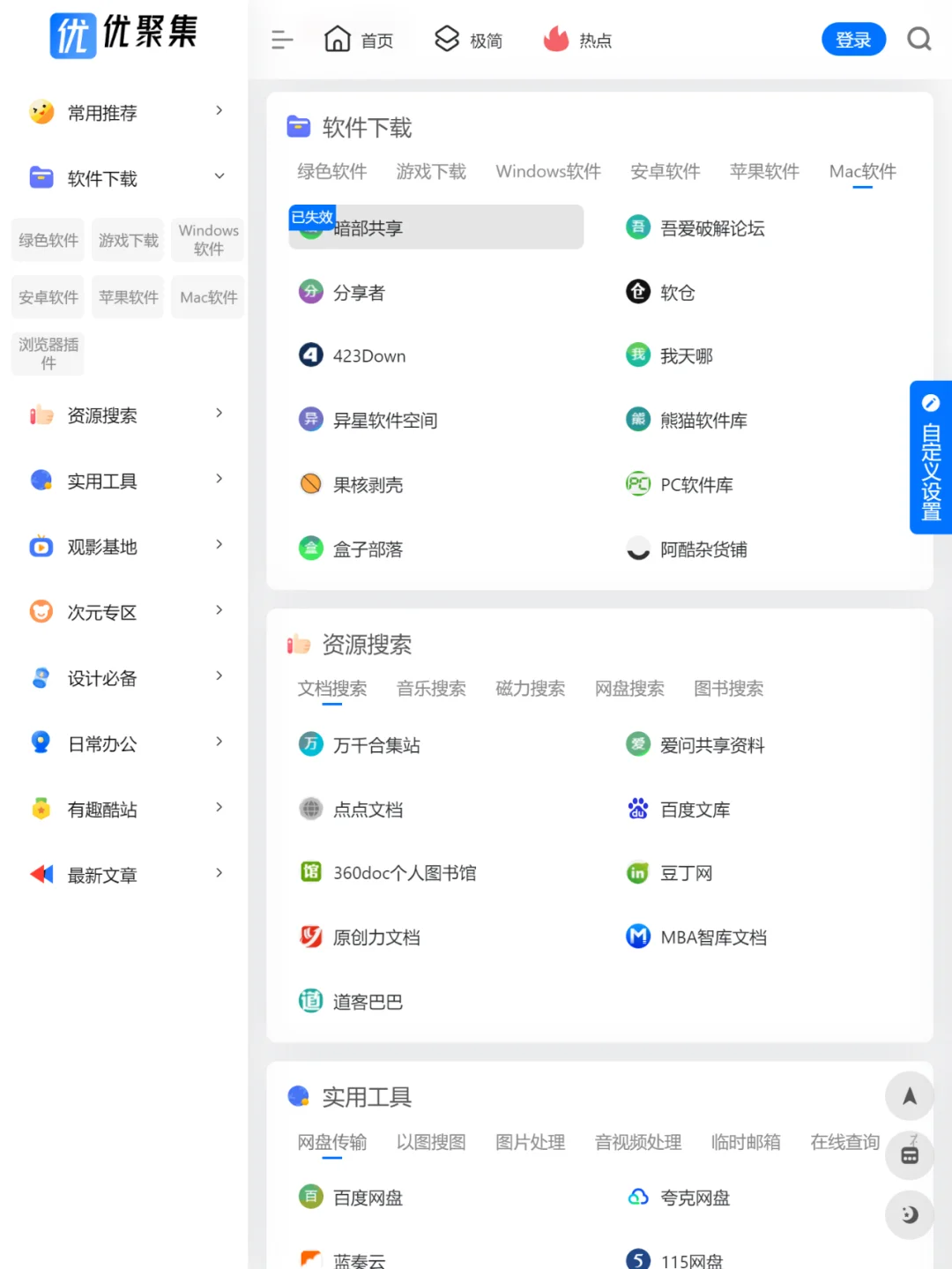Toggle the sidebar hamburger menu icon
Screen dimensions: 952x1269
point(282,40)
